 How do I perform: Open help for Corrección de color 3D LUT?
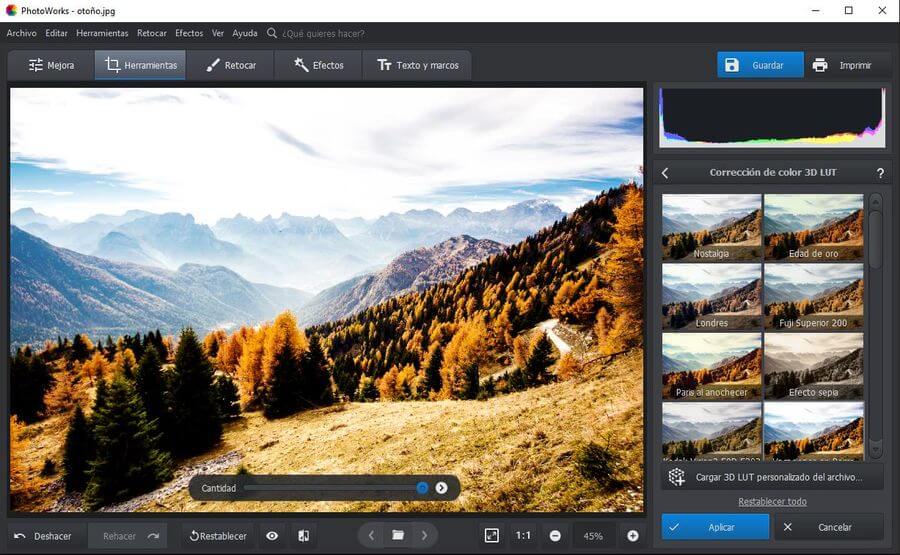tap(880, 173)
